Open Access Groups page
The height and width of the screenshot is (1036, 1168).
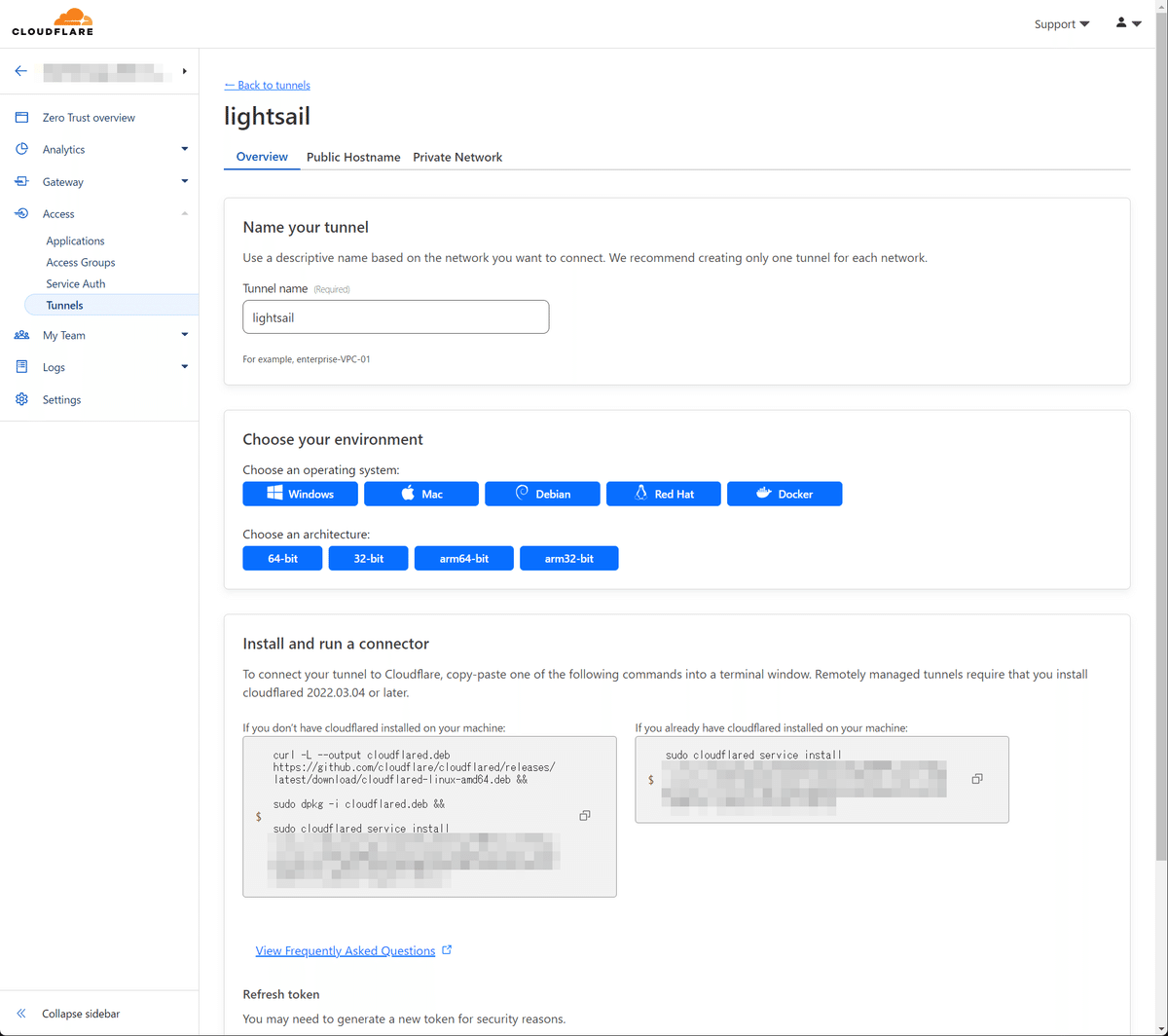81,263
